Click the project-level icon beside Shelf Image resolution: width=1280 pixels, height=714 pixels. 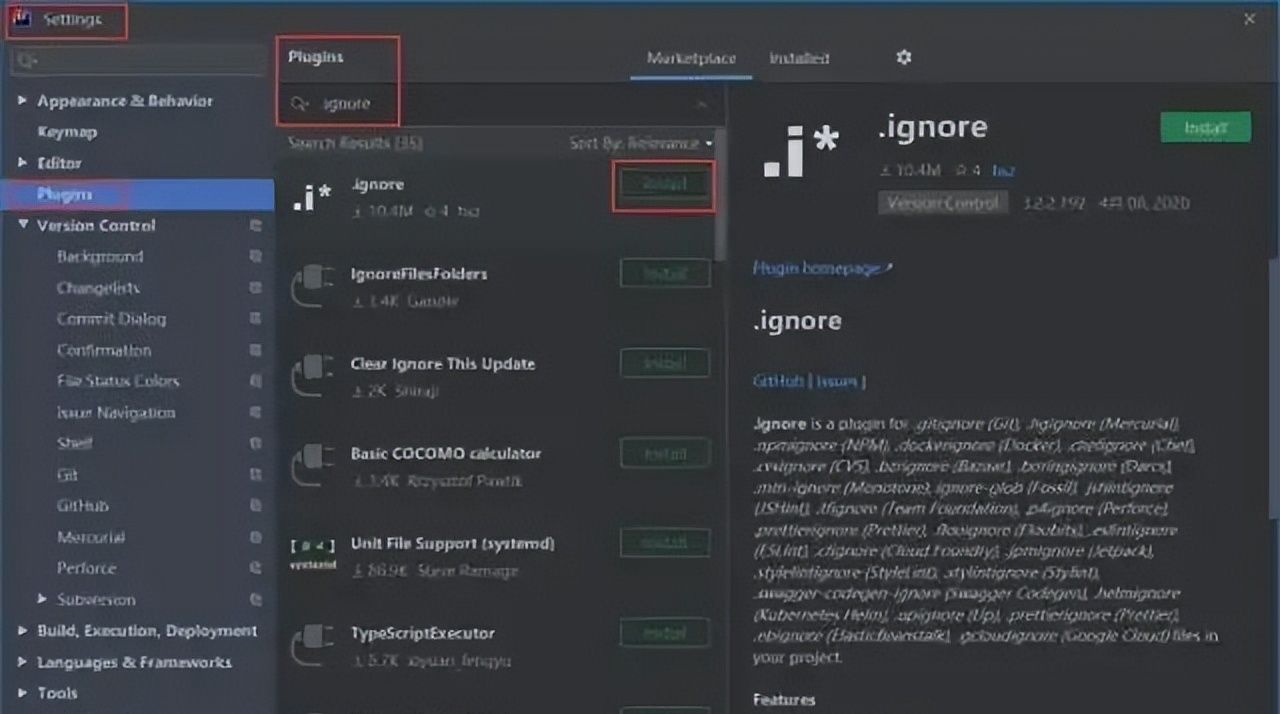point(256,444)
